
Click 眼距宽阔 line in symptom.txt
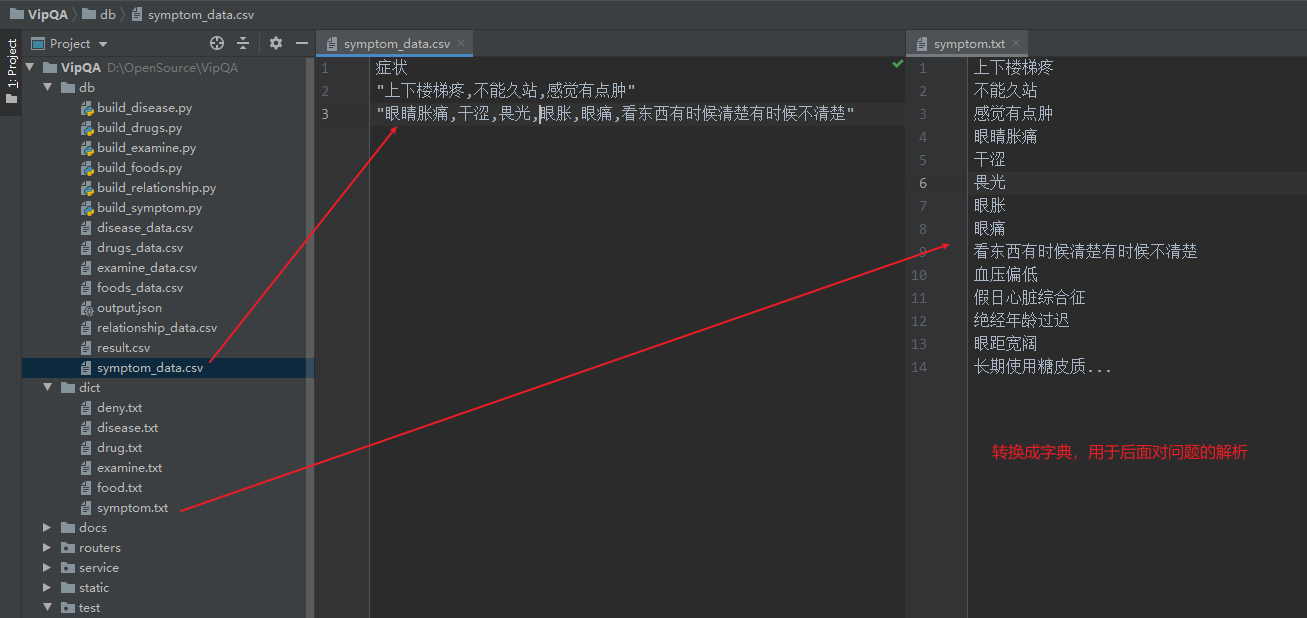point(1005,343)
